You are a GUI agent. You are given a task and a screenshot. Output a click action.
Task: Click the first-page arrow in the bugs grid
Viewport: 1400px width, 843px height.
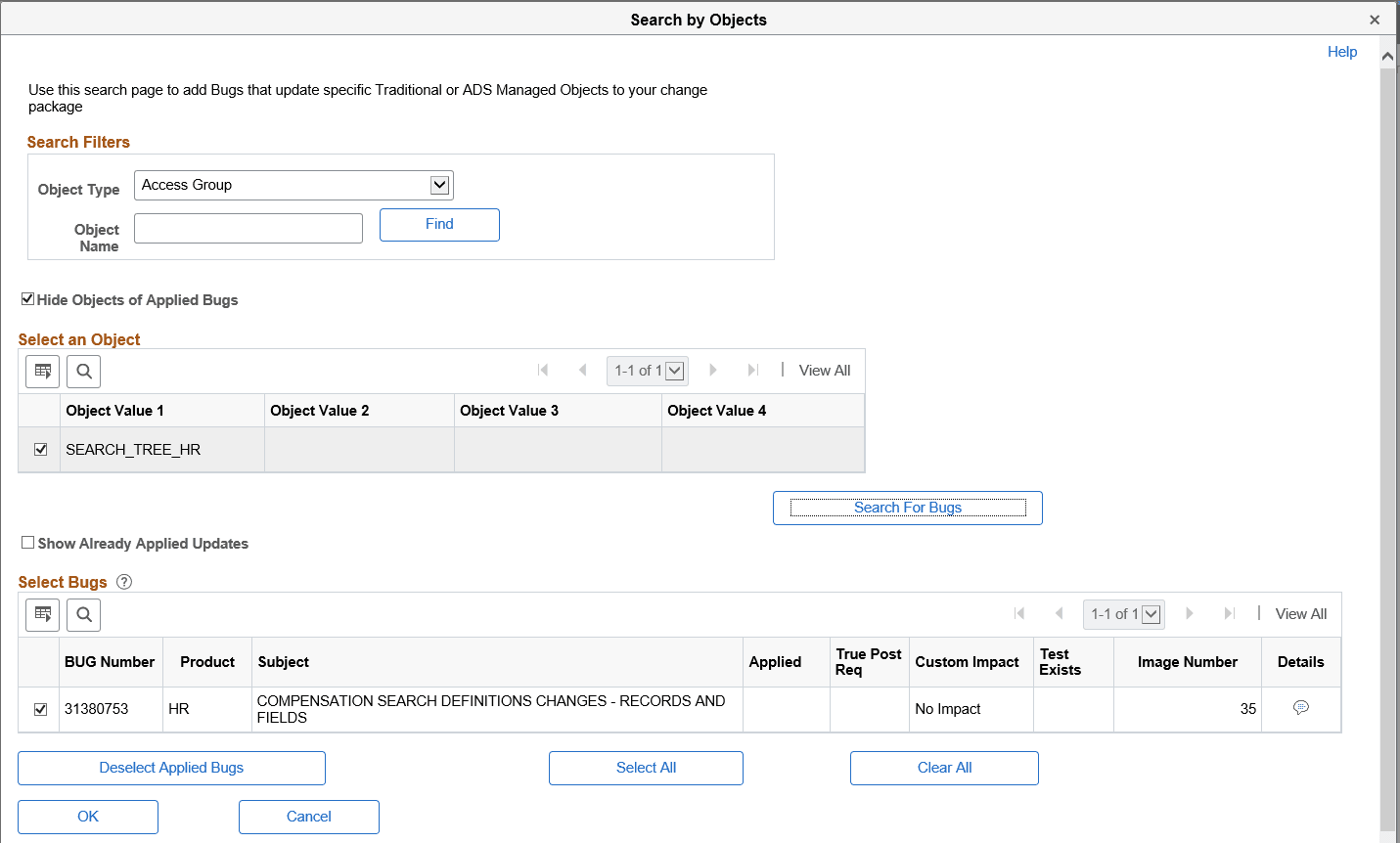pyautogui.click(x=1019, y=613)
